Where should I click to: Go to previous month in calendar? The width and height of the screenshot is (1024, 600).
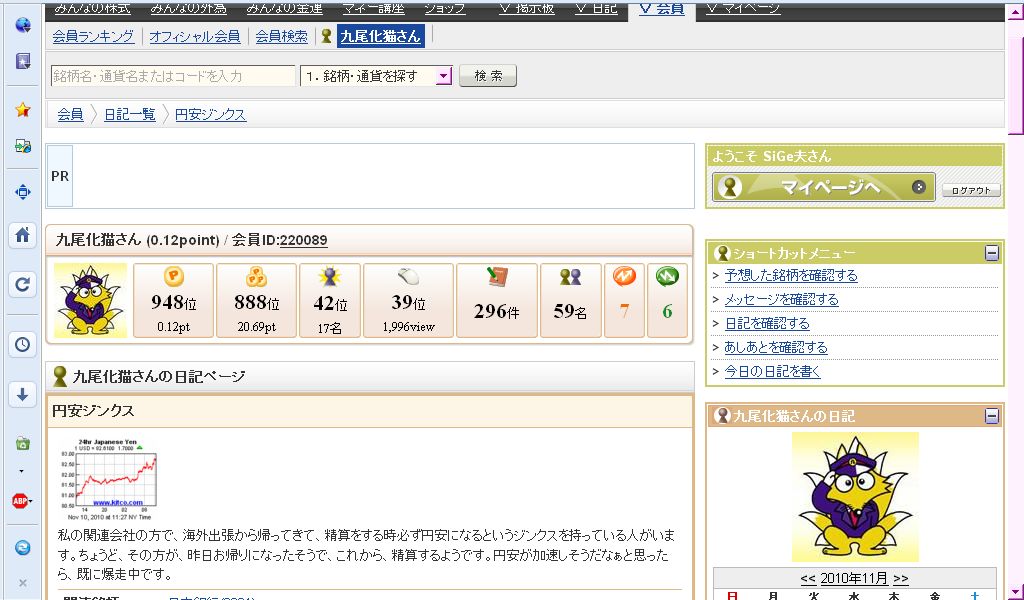808,578
